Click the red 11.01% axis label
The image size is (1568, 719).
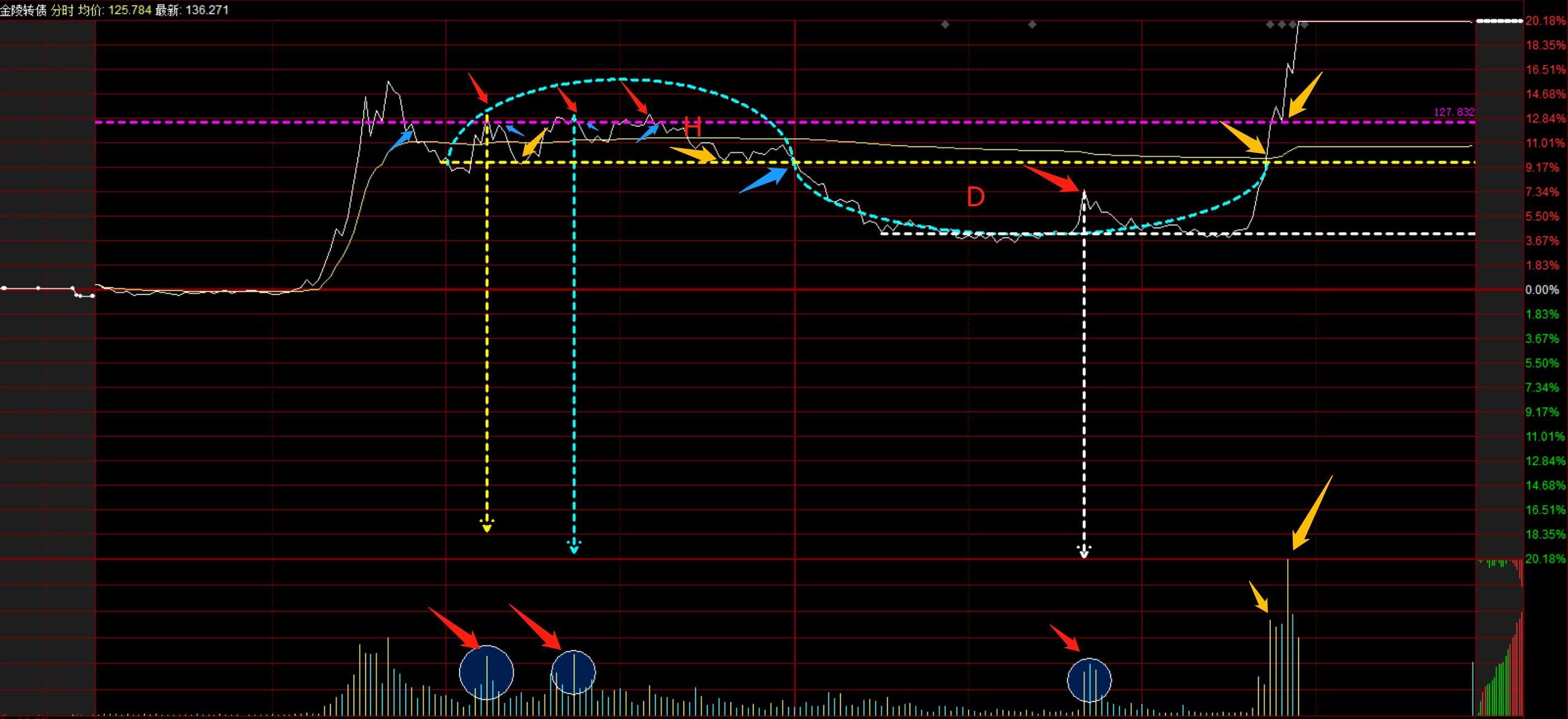pos(1545,143)
